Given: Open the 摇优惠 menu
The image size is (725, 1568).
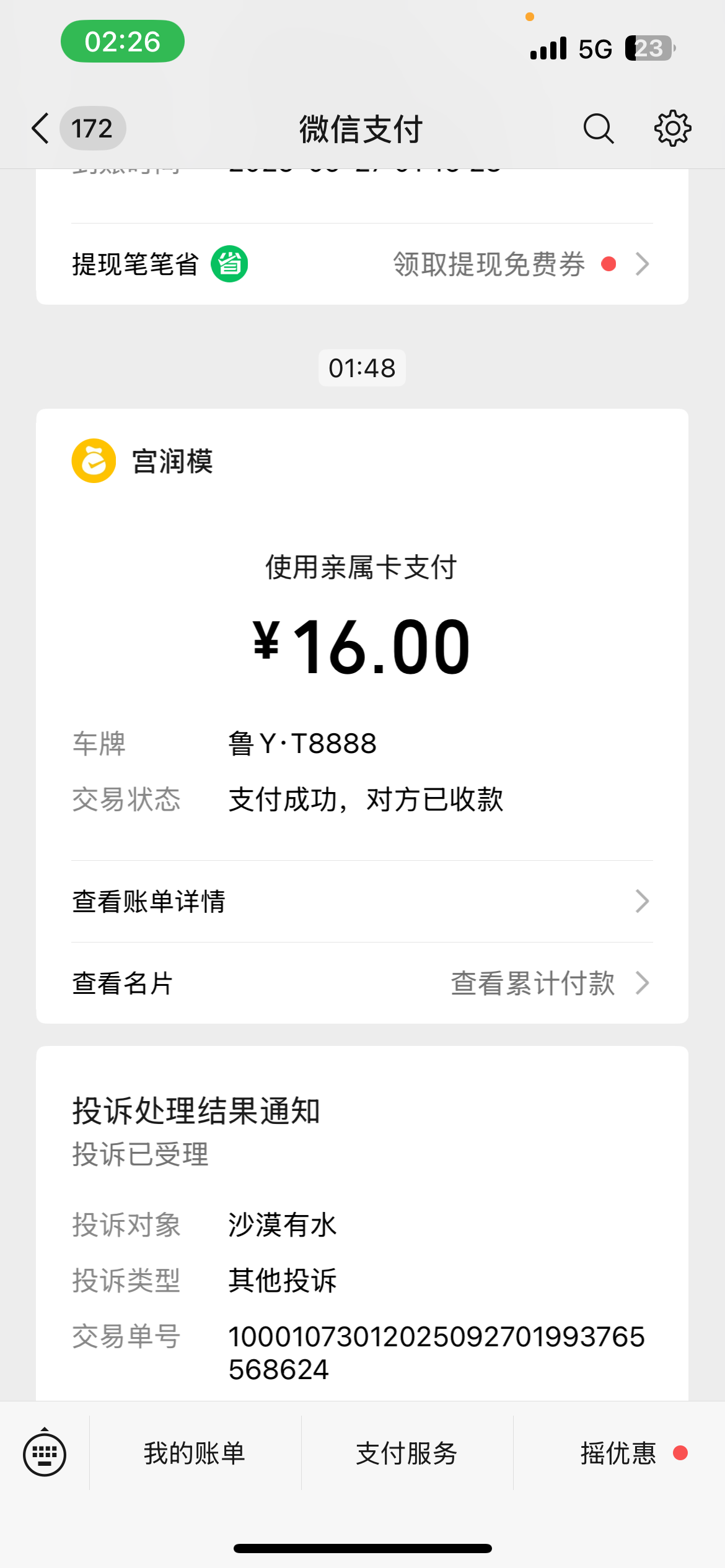Looking at the screenshot, I should coord(618,1453).
